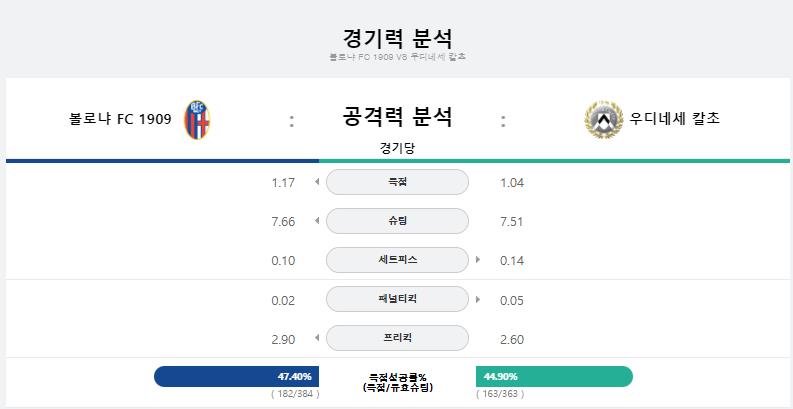Select the 슈팅 stat pill button
Viewport: 793px width, 409px height.
click(398, 221)
